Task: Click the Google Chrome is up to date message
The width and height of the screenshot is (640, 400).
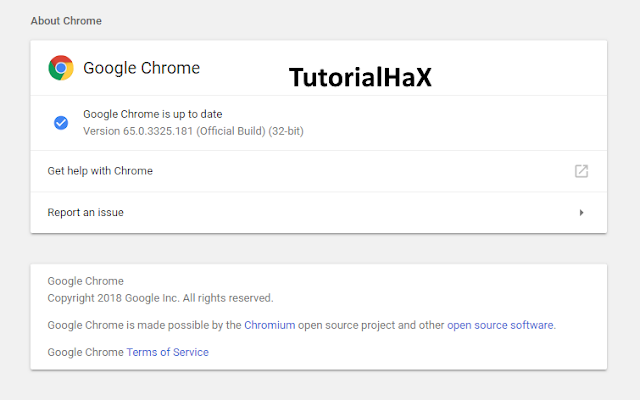Action: tap(153, 114)
